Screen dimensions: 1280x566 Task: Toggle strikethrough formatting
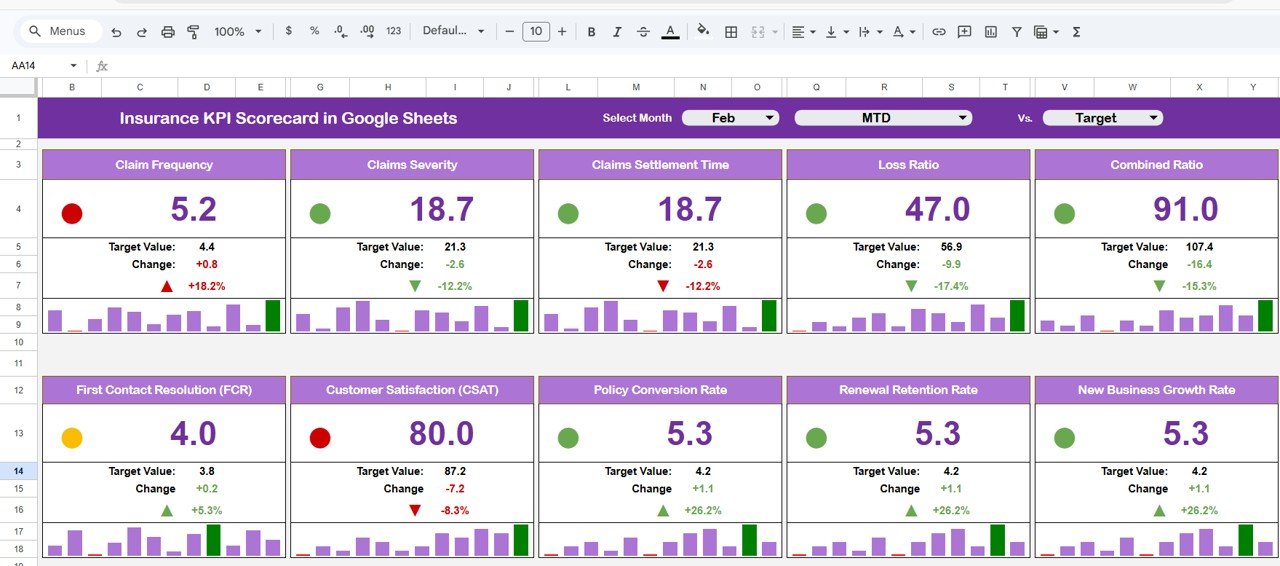pos(643,32)
